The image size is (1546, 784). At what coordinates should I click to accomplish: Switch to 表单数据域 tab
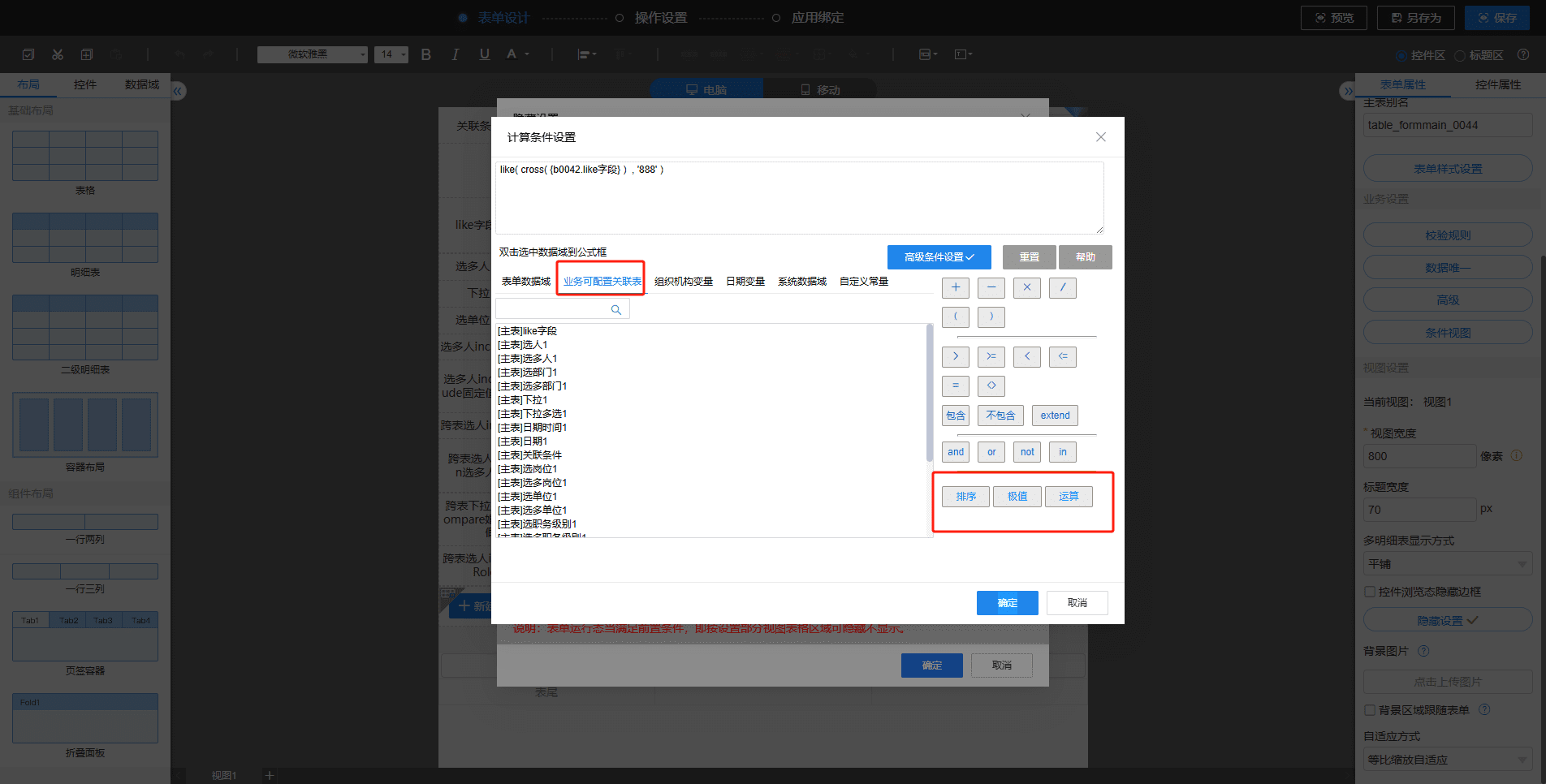click(x=525, y=282)
